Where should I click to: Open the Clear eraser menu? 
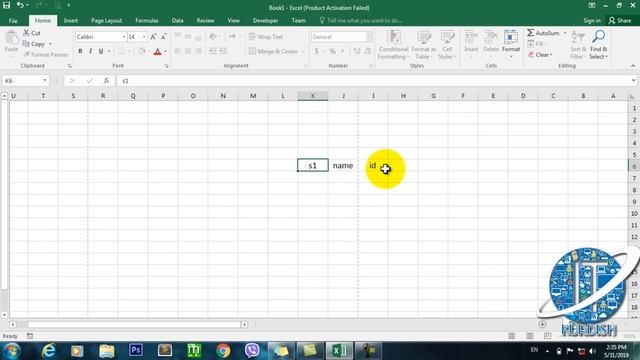coord(540,54)
